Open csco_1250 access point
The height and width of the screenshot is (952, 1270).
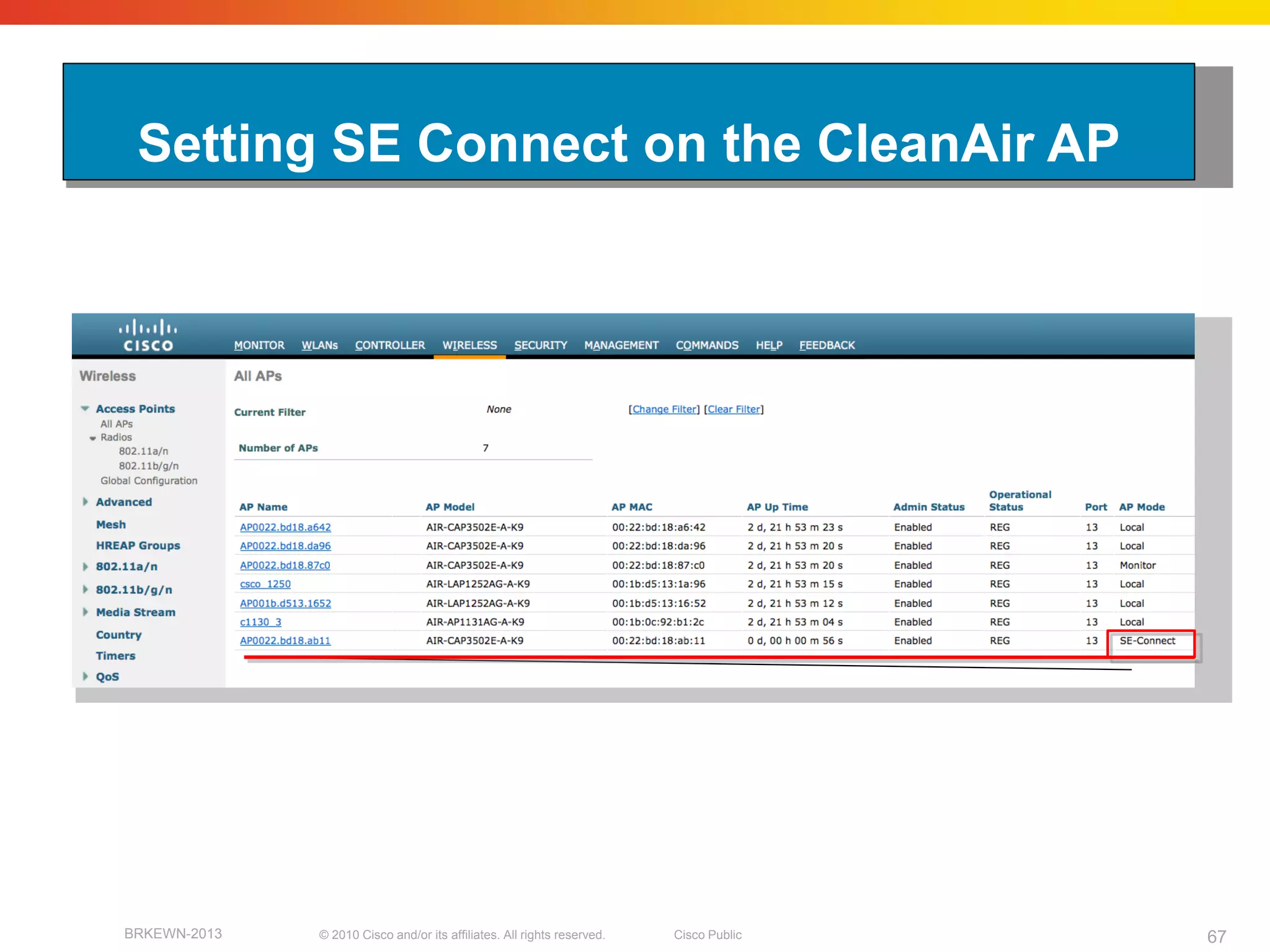[x=265, y=584]
